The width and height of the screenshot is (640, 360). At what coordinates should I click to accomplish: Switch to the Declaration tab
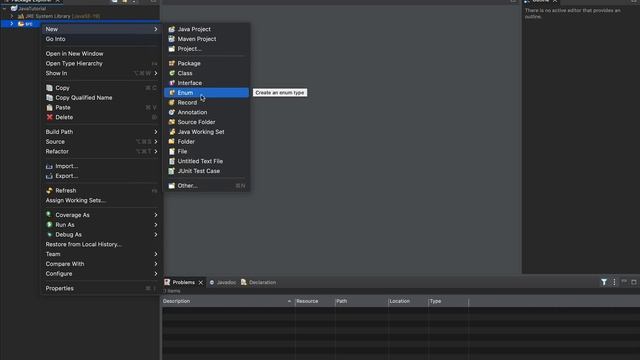coord(259,282)
